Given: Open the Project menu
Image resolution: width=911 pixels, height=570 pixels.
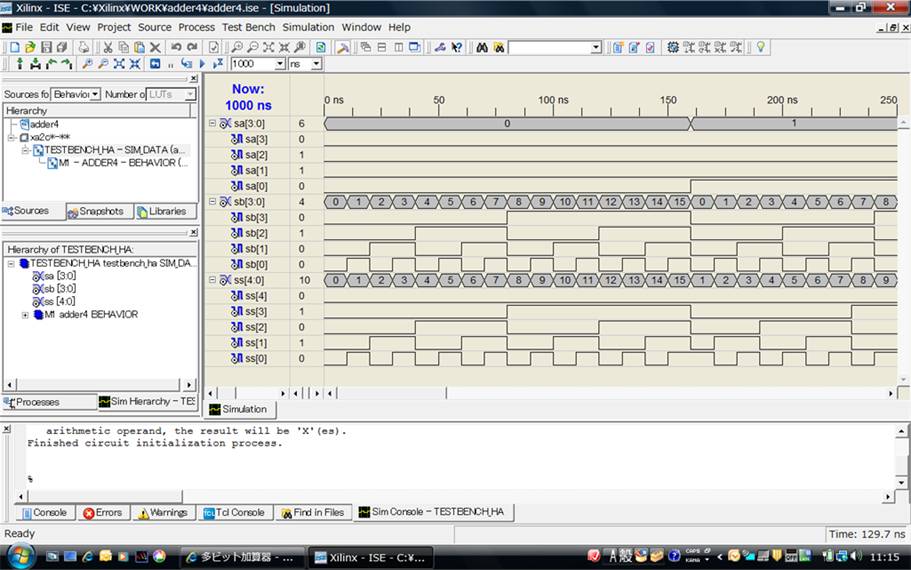Looking at the screenshot, I should [114, 27].
